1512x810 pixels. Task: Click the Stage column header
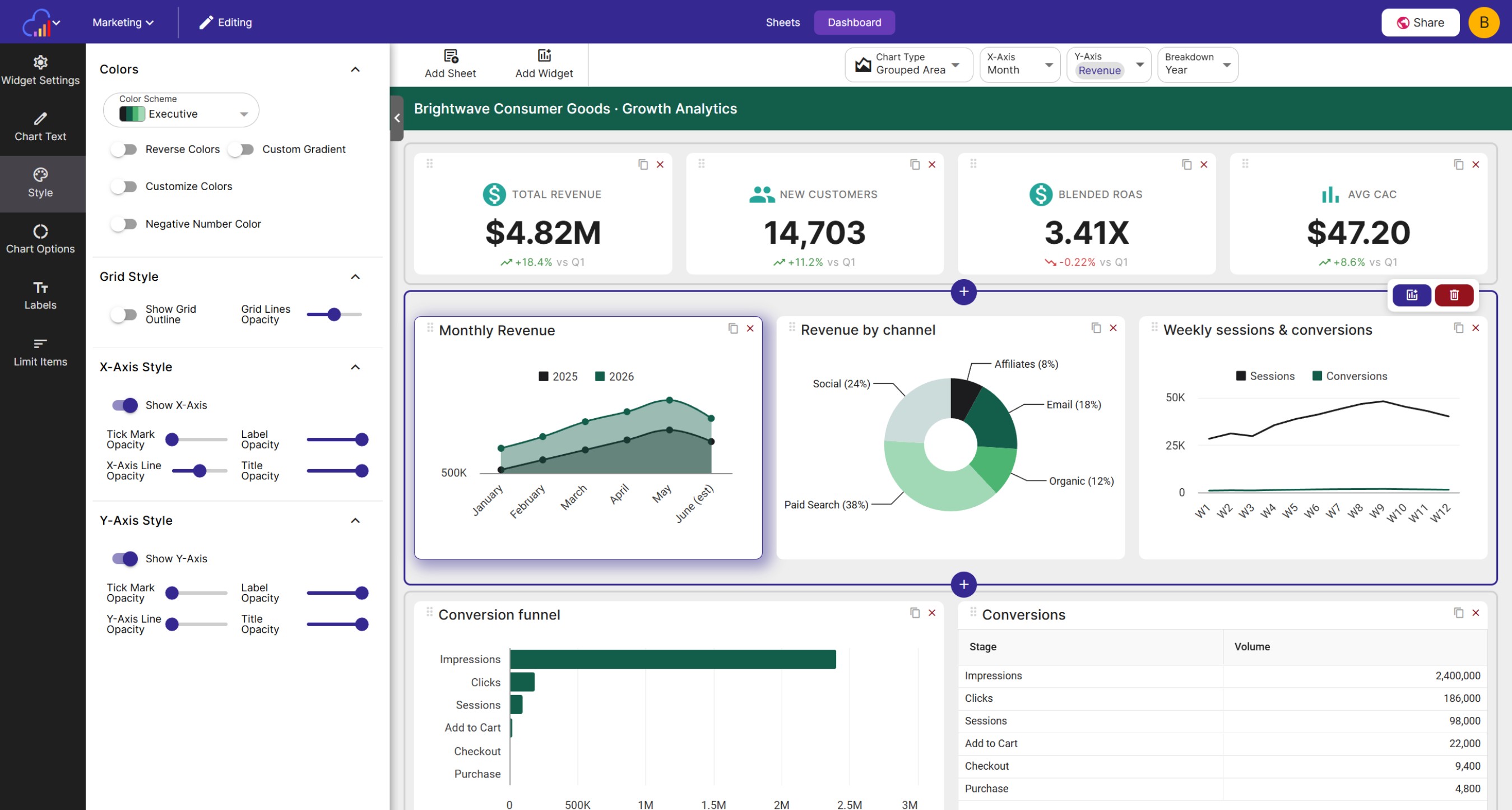pos(982,646)
